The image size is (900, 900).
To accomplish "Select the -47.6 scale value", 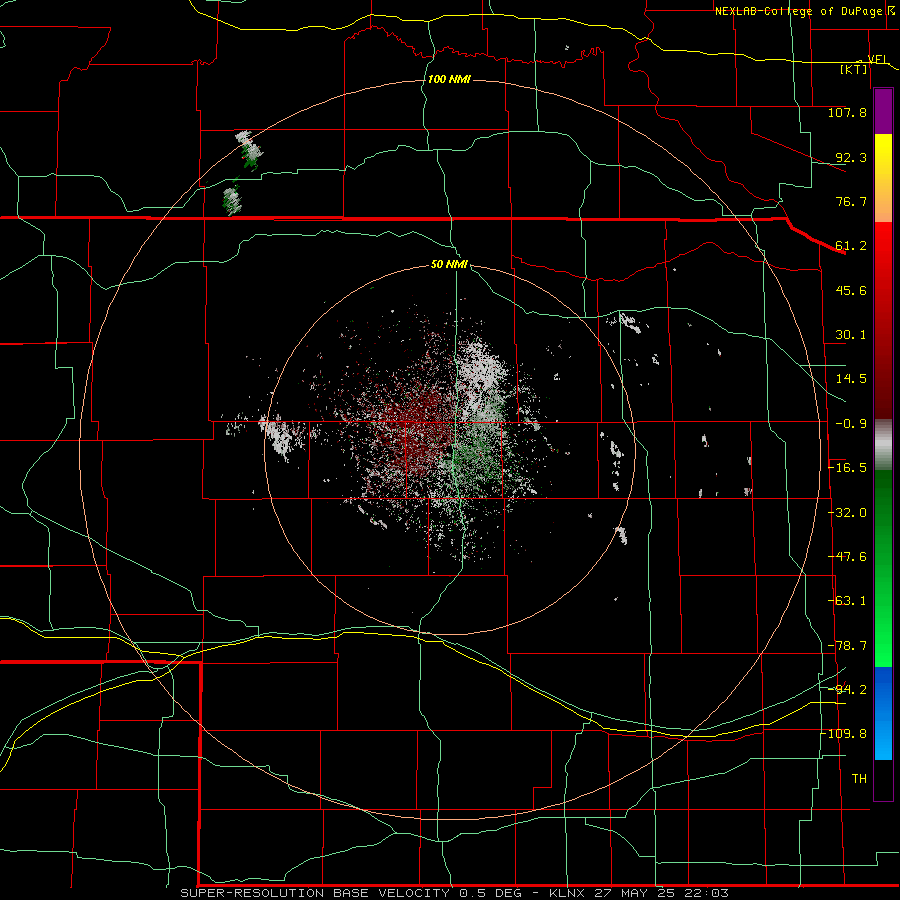I will point(847,557).
